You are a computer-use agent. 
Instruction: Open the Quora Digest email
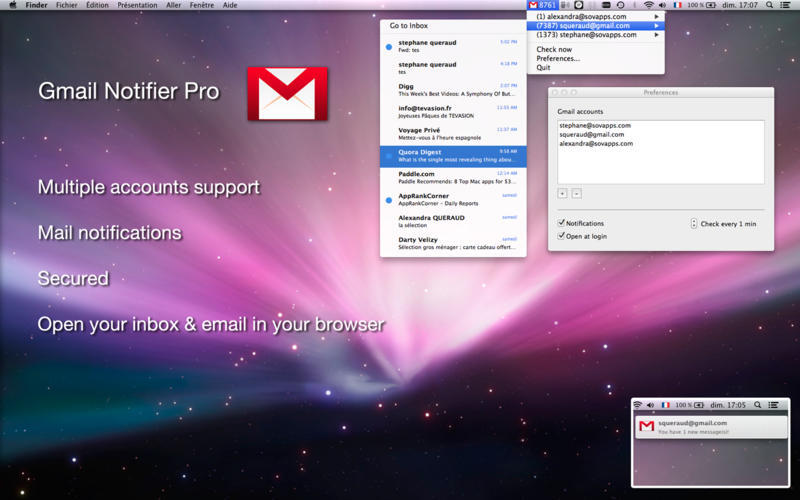pyautogui.click(x=453, y=156)
